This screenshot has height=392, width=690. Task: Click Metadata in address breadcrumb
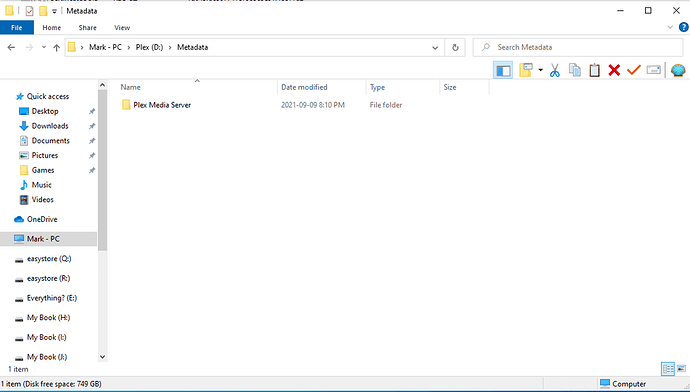pyautogui.click(x=192, y=47)
